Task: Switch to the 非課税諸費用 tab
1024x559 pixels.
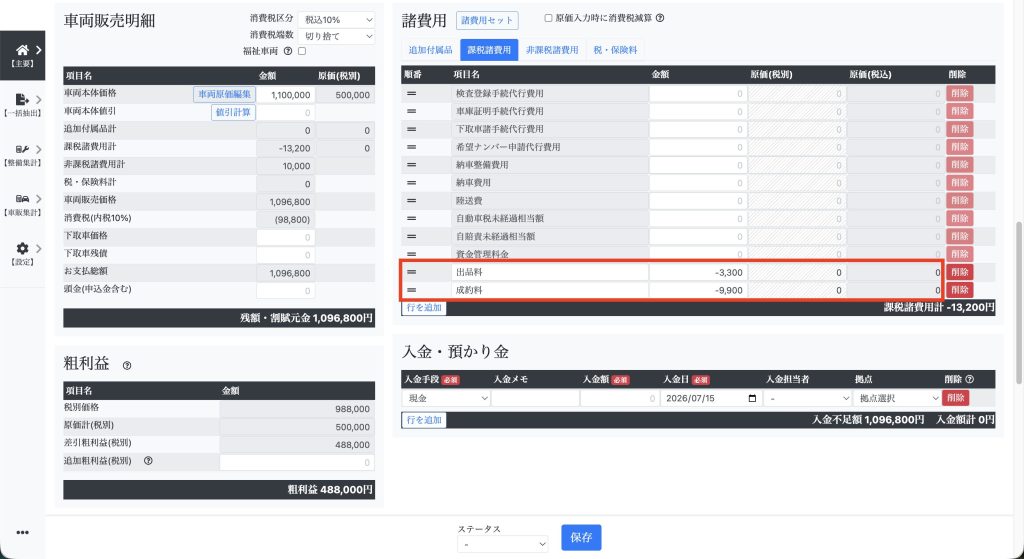Action: pos(552,50)
